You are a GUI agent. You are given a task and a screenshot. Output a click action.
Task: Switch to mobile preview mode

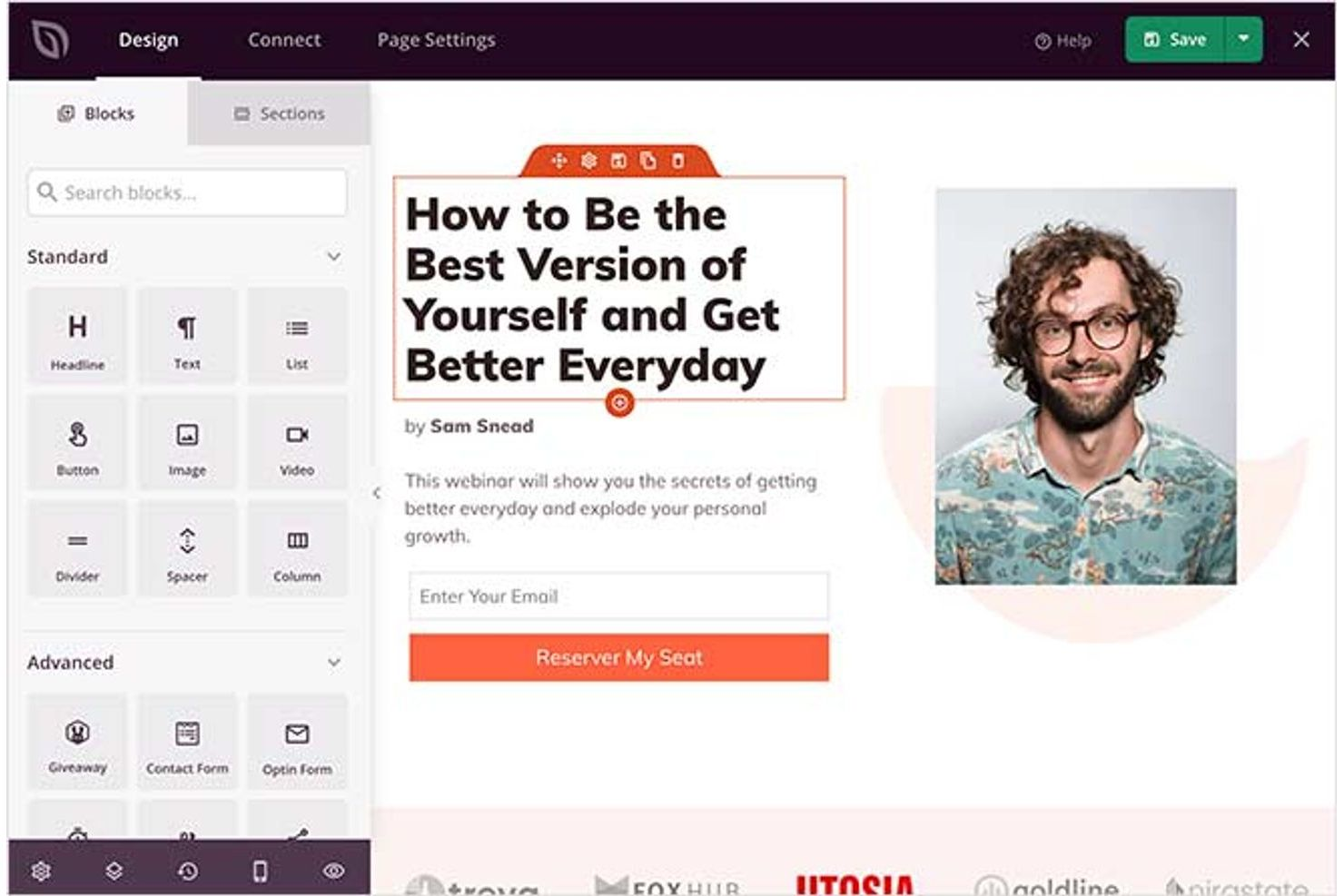click(259, 870)
